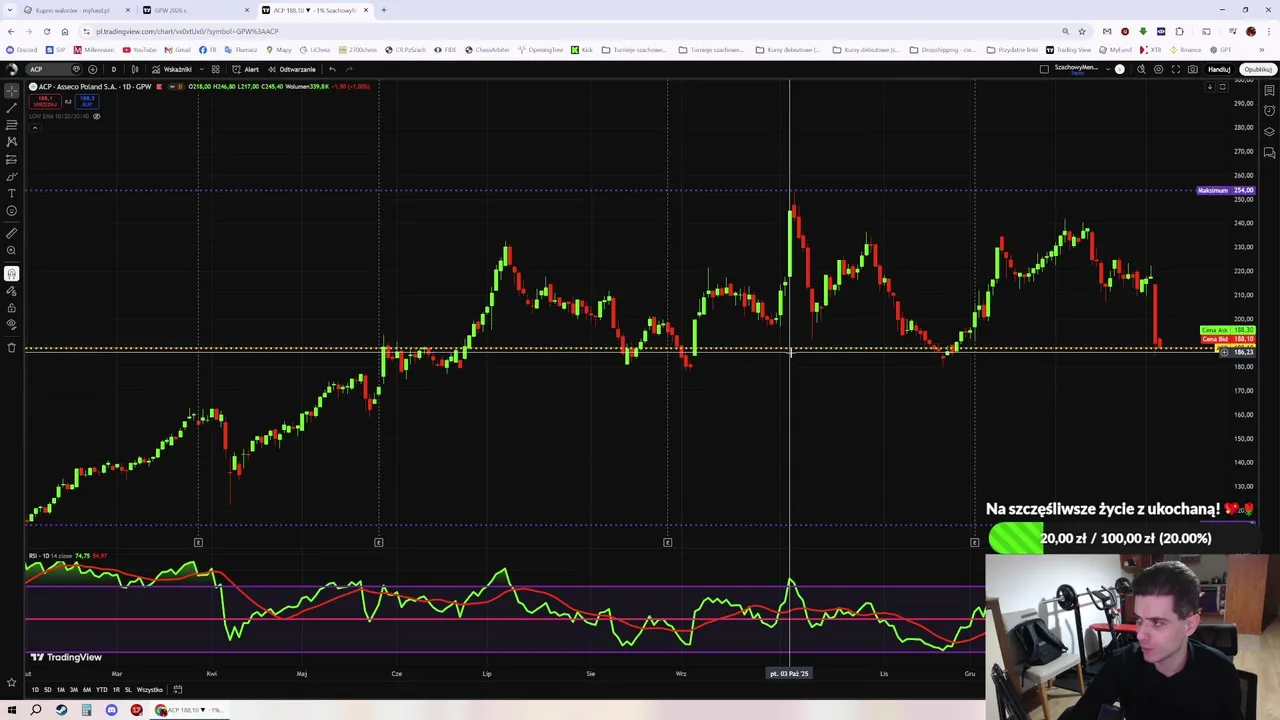Click the browser address bar URL
The image size is (1280, 720).
click(187, 31)
